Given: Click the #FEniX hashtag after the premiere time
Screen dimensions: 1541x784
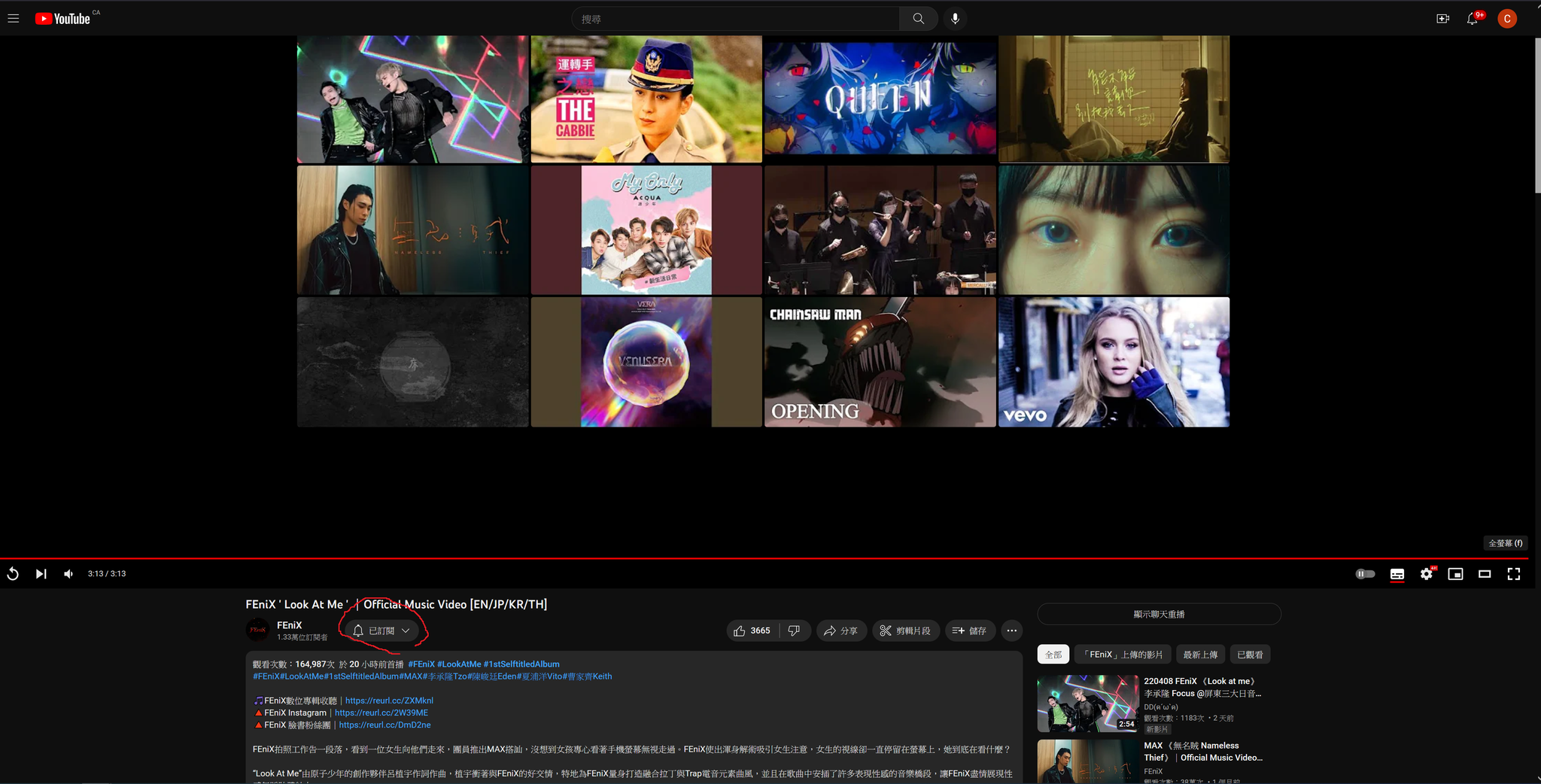Looking at the screenshot, I should click(421, 664).
